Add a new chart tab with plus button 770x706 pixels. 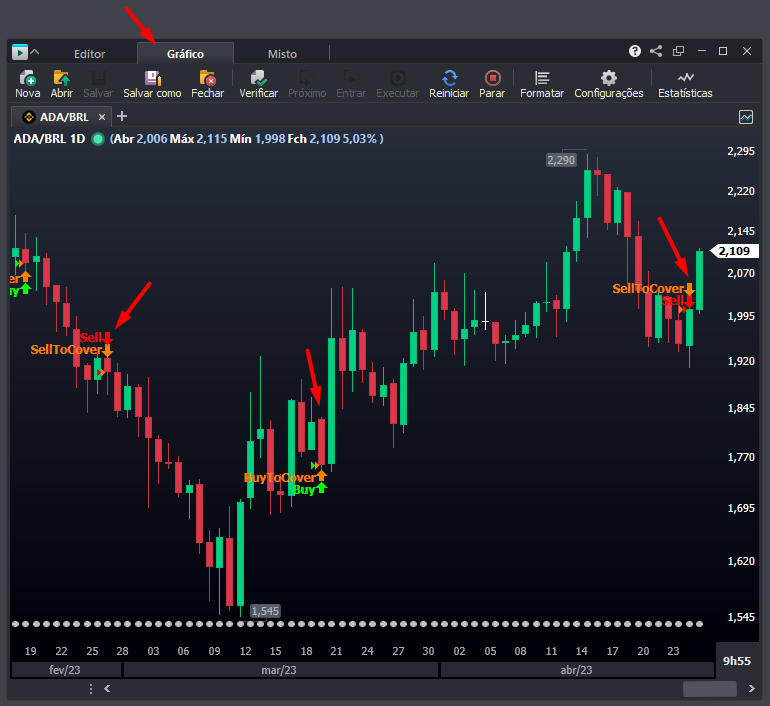[x=123, y=117]
